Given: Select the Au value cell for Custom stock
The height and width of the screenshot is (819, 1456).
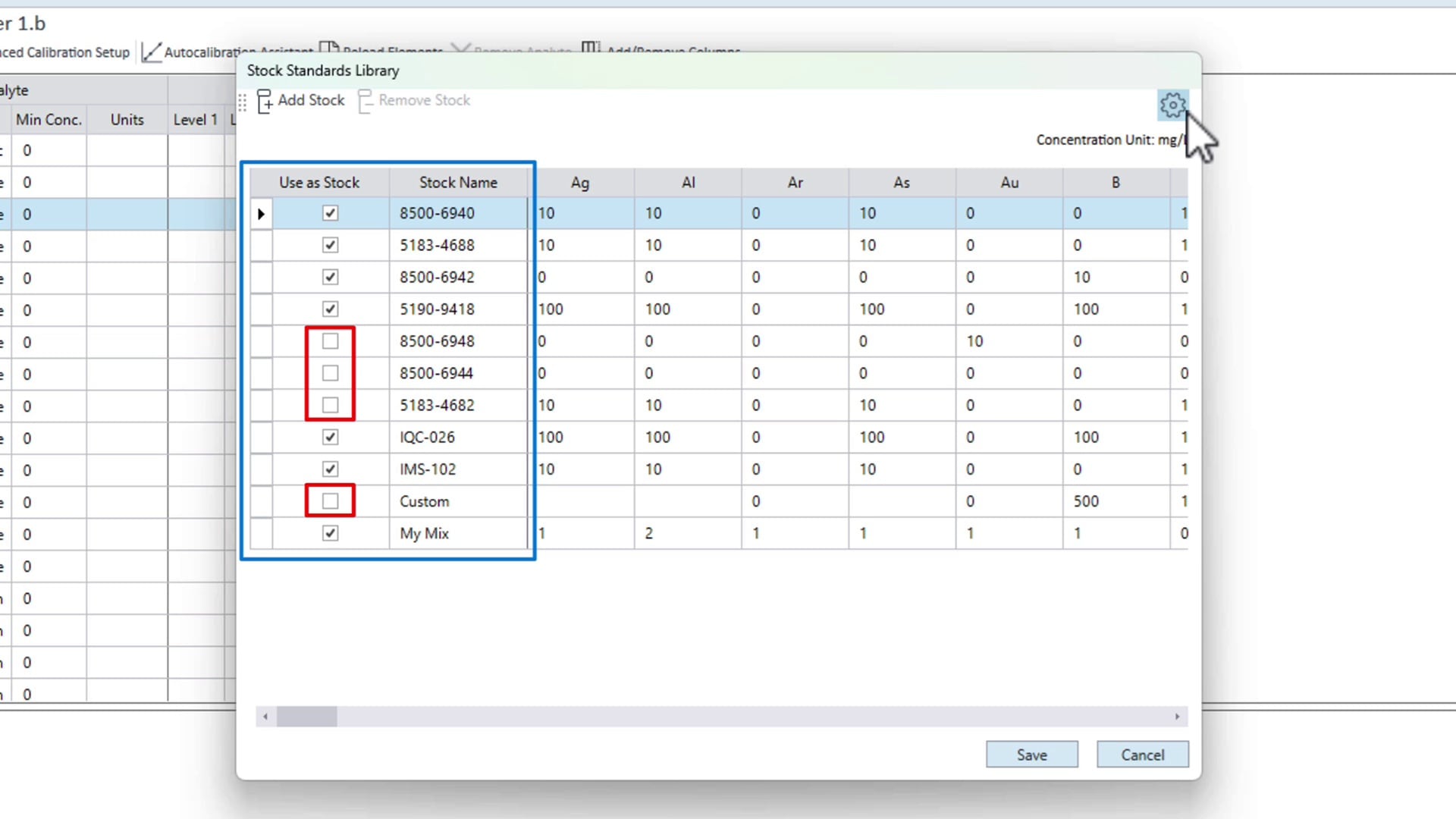Looking at the screenshot, I should (1009, 500).
